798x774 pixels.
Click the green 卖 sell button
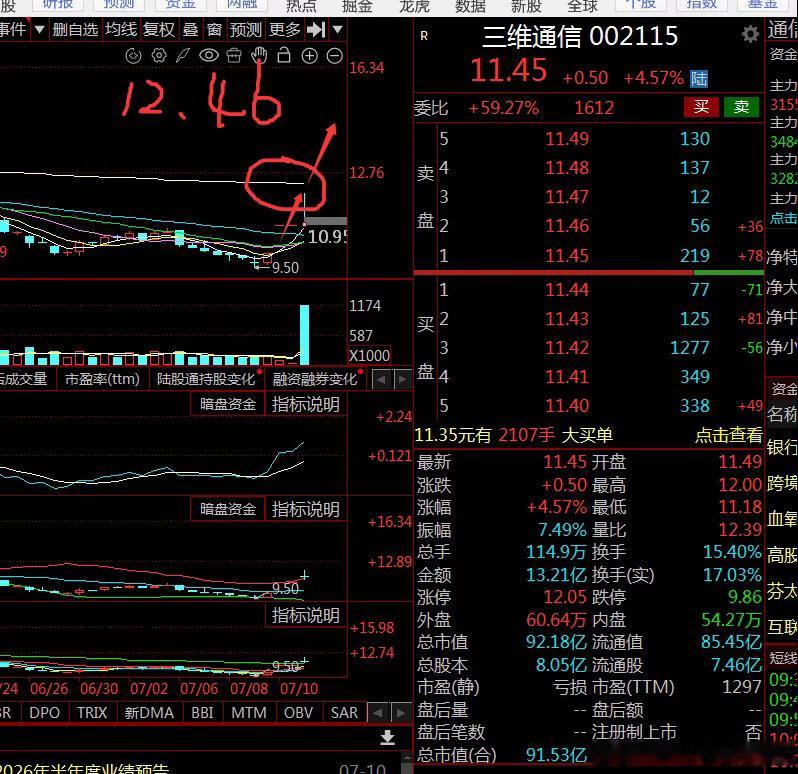pos(742,107)
